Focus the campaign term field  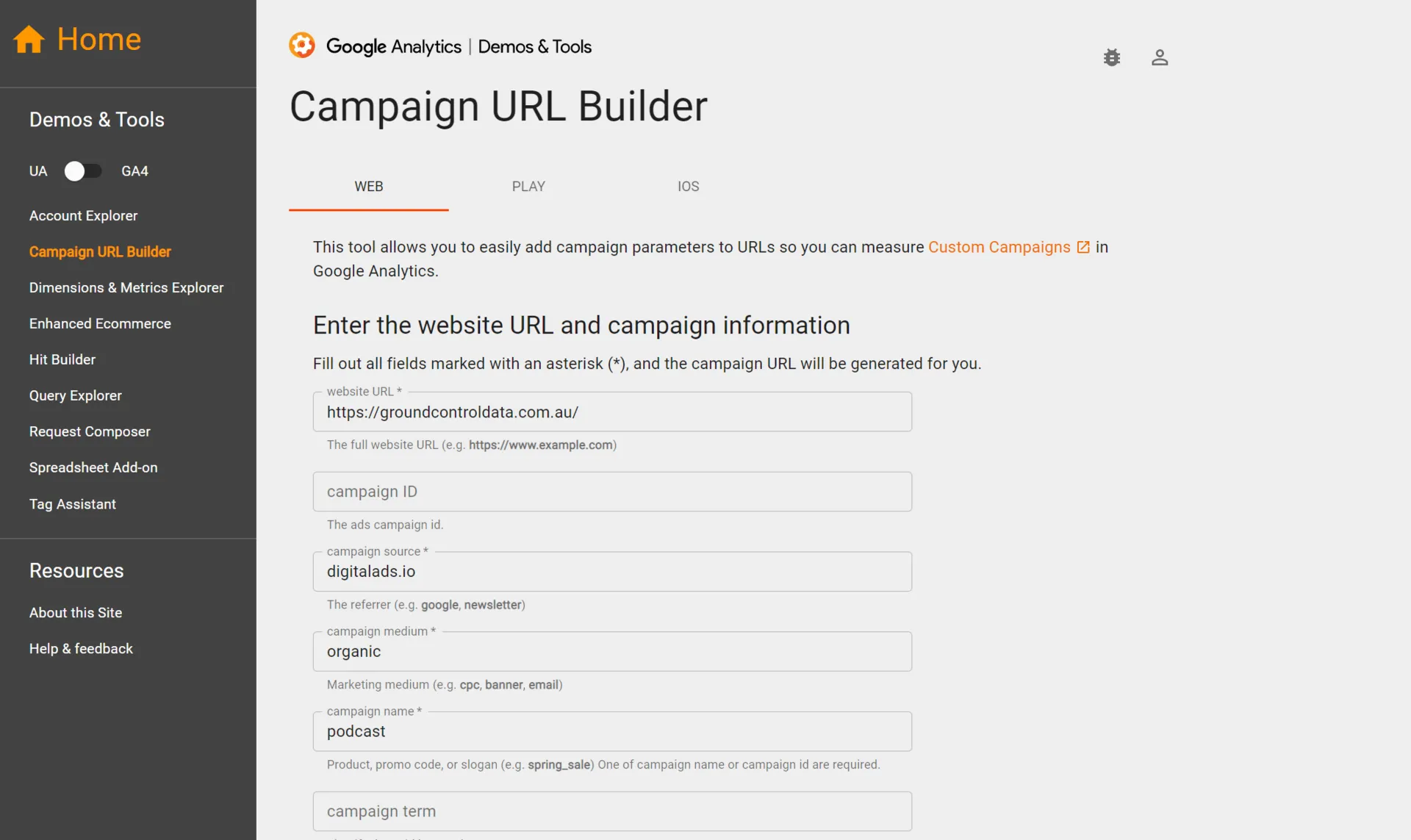click(611, 811)
